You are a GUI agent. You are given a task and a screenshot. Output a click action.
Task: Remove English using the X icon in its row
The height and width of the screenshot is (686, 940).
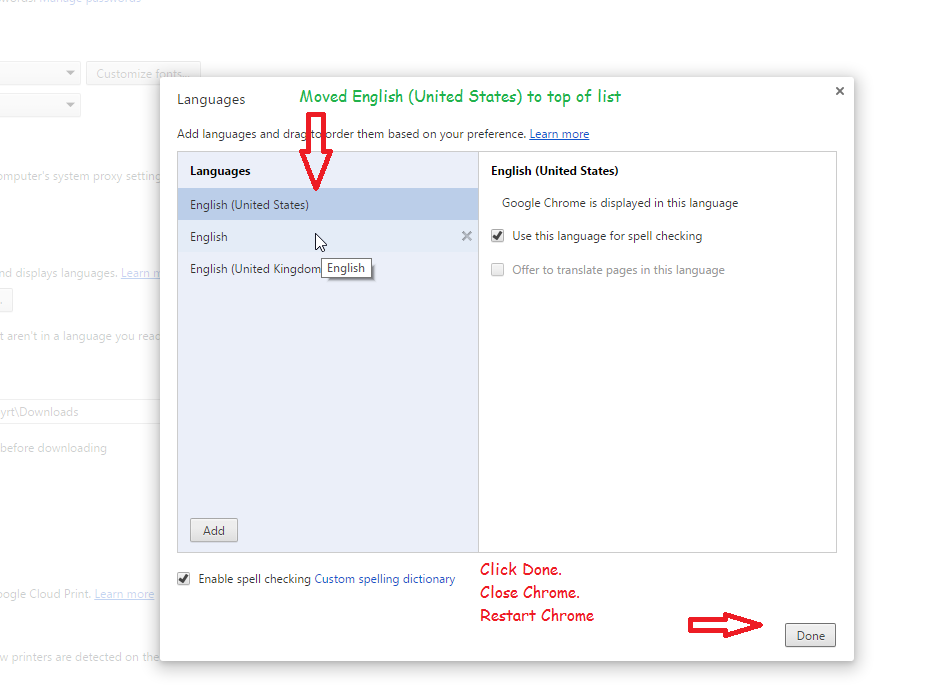pyautogui.click(x=466, y=237)
